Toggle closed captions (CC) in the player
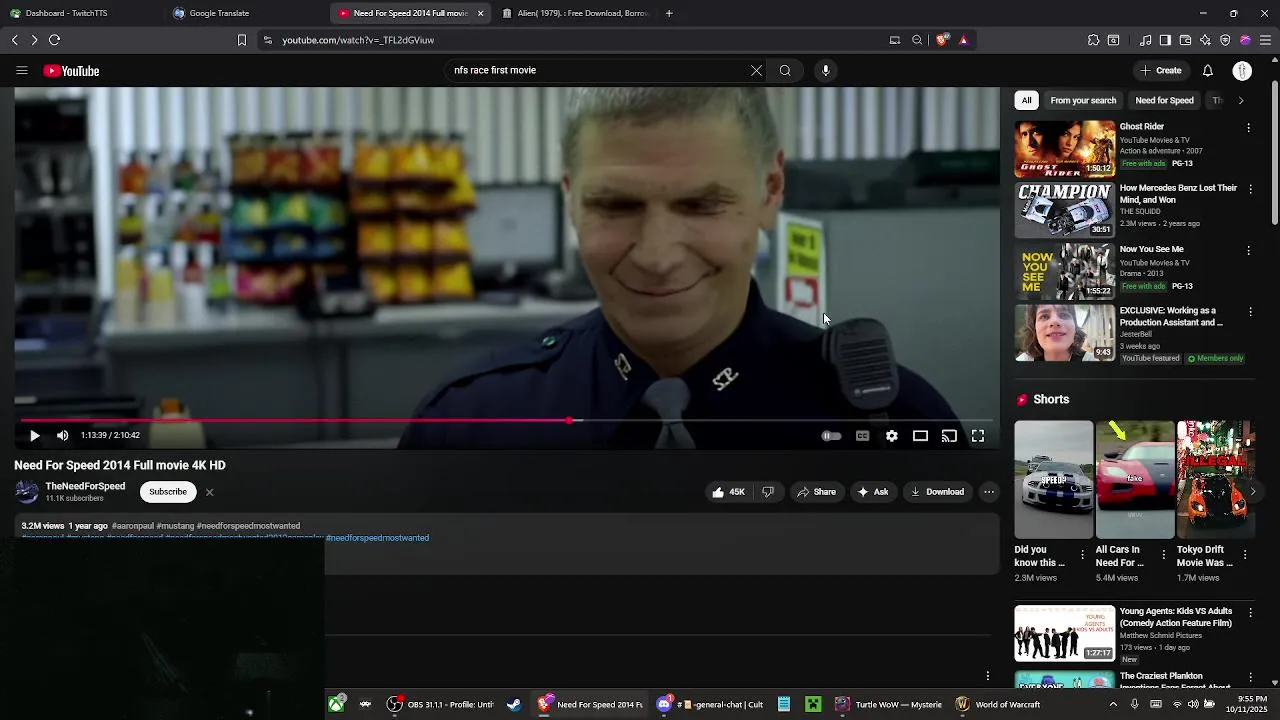 [862, 436]
